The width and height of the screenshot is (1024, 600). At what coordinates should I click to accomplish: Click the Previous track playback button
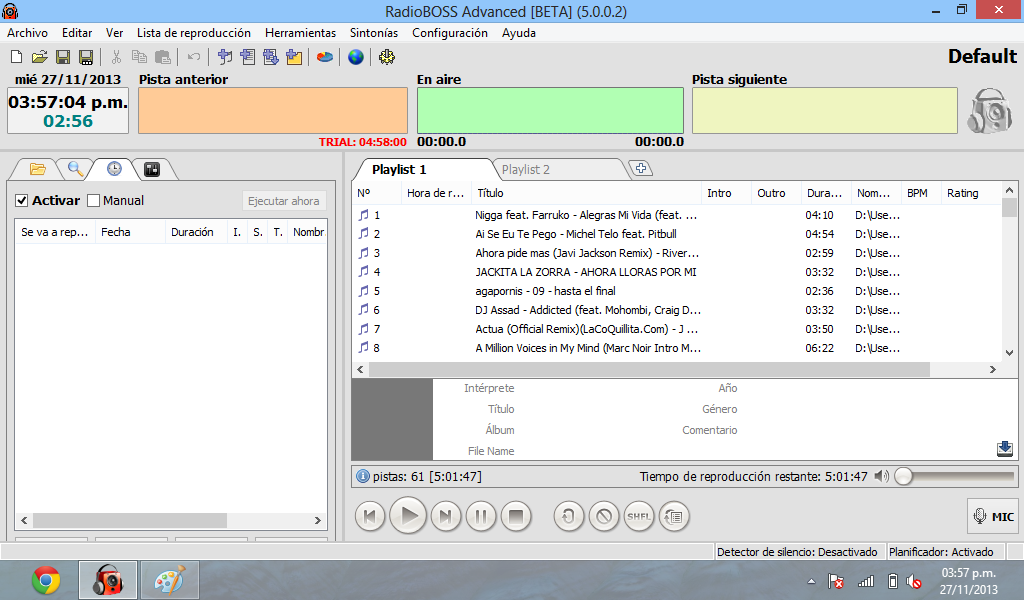pos(370,516)
